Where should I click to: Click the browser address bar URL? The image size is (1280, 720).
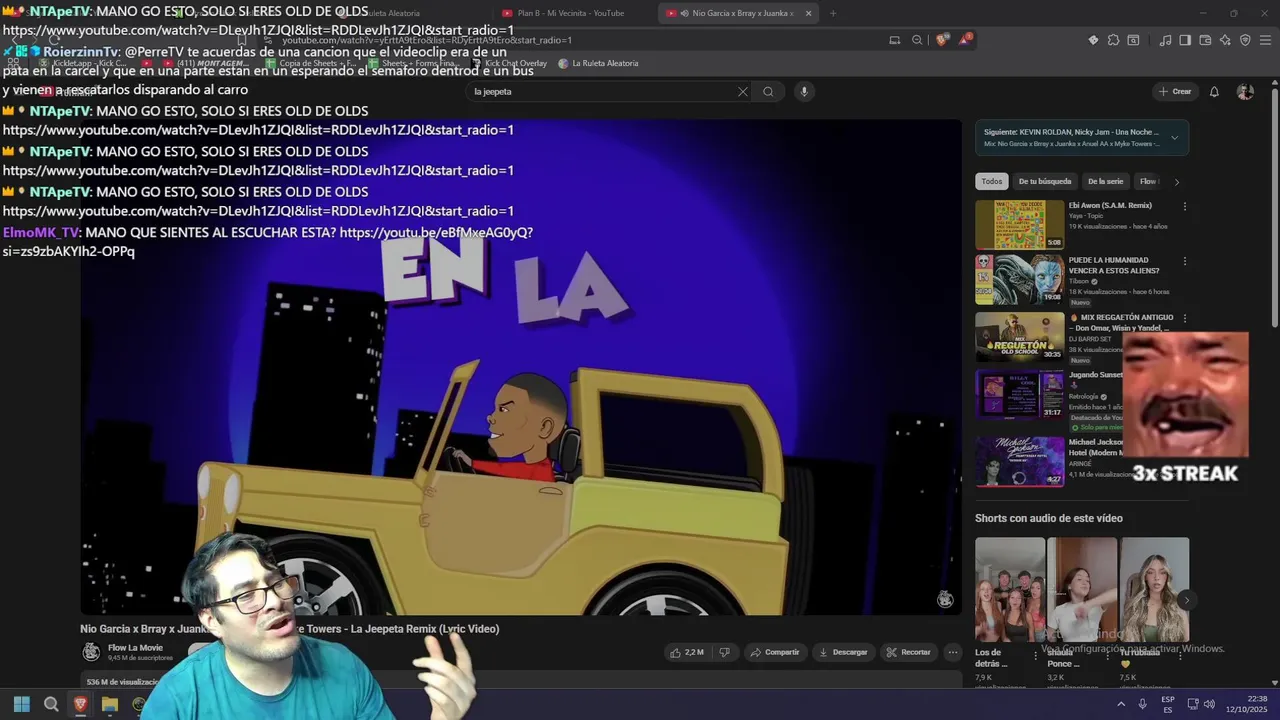427,40
